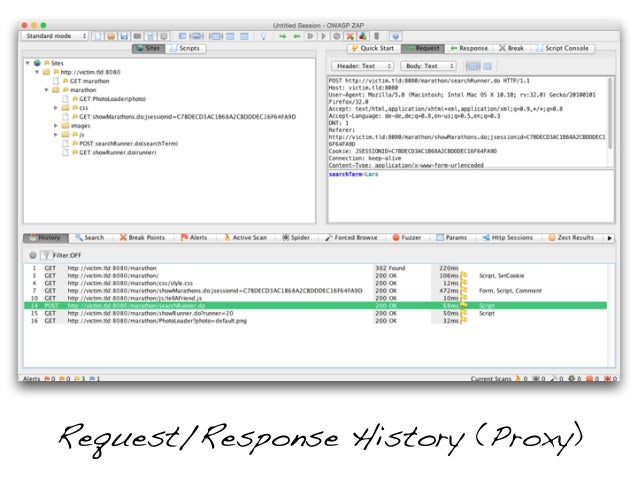
Task: Open the Alerts tab
Action: (194, 238)
